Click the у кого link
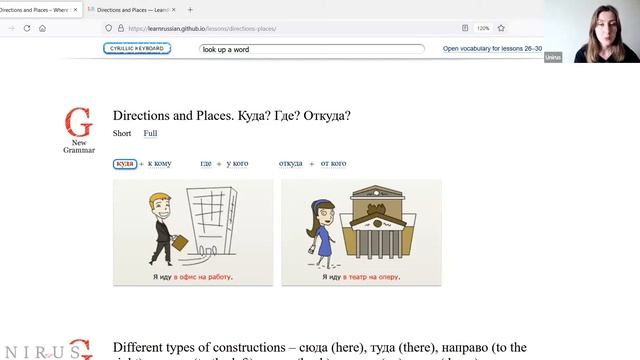The height and width of the screenshot is (360, 640). (237, 164)
